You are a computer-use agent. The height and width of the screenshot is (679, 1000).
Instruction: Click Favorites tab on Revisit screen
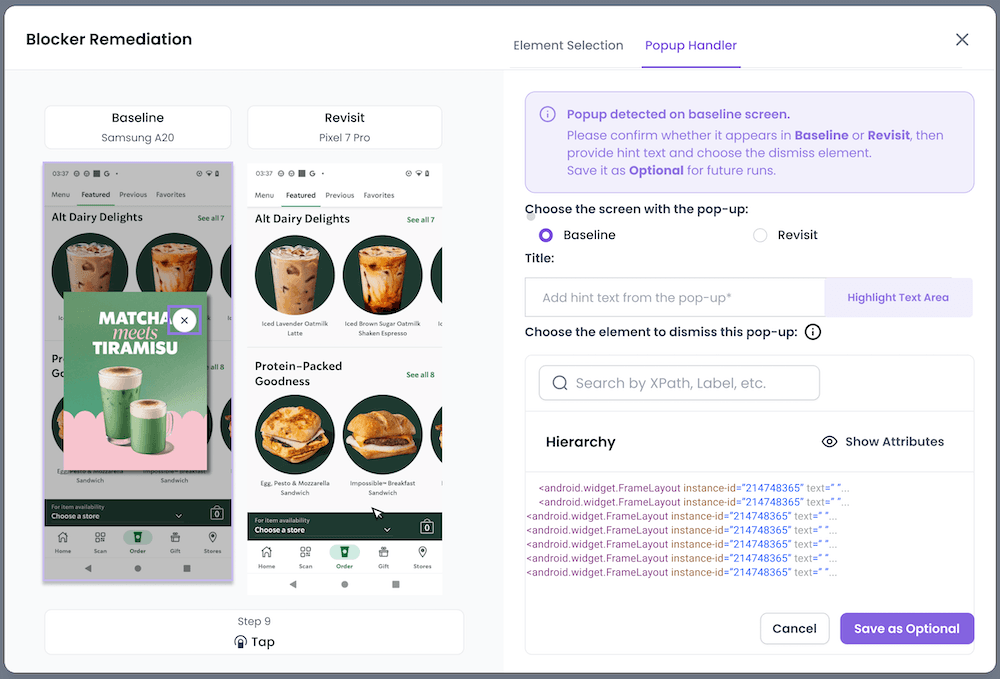pyautogui.click(x=379, y=195)
